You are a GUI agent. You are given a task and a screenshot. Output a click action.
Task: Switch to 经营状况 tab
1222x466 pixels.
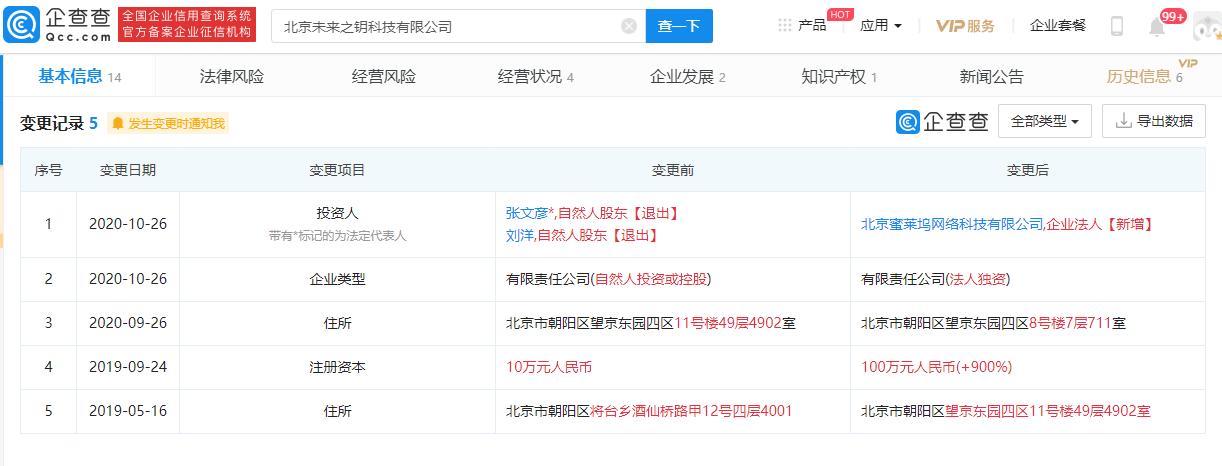click(536, 76)
